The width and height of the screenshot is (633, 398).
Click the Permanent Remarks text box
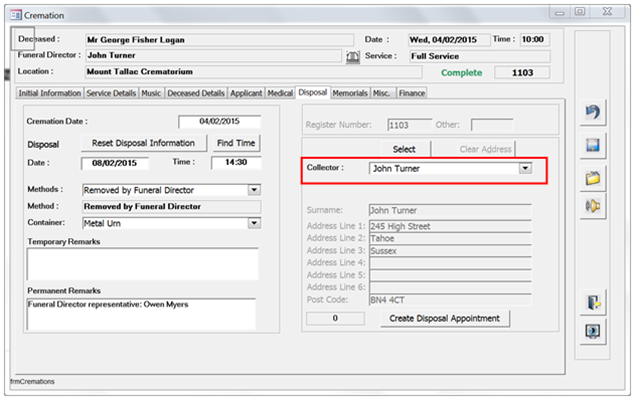point(141,314)
